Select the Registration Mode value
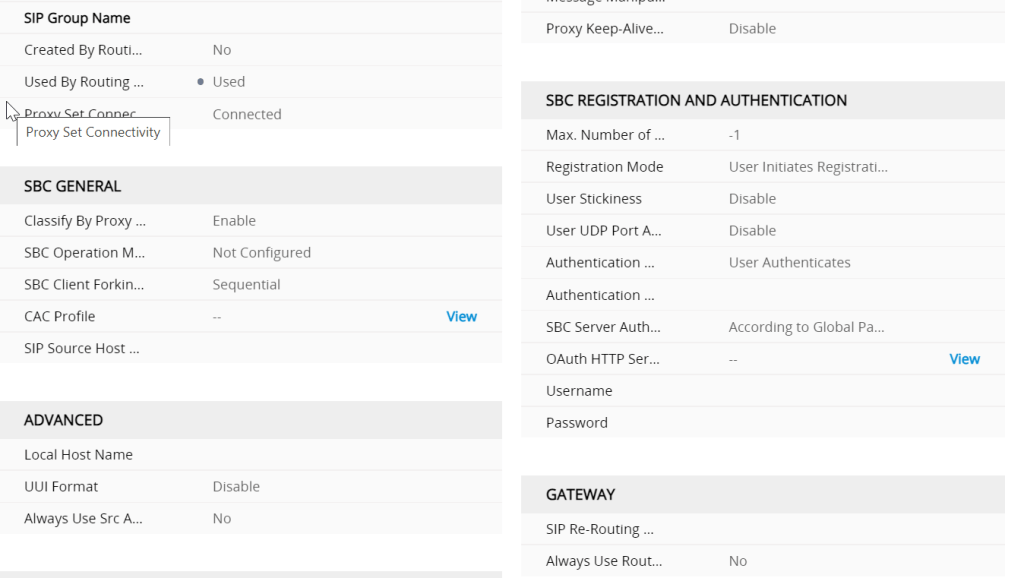The width and height of the screenshot is (1024, 578). point(807,167)
